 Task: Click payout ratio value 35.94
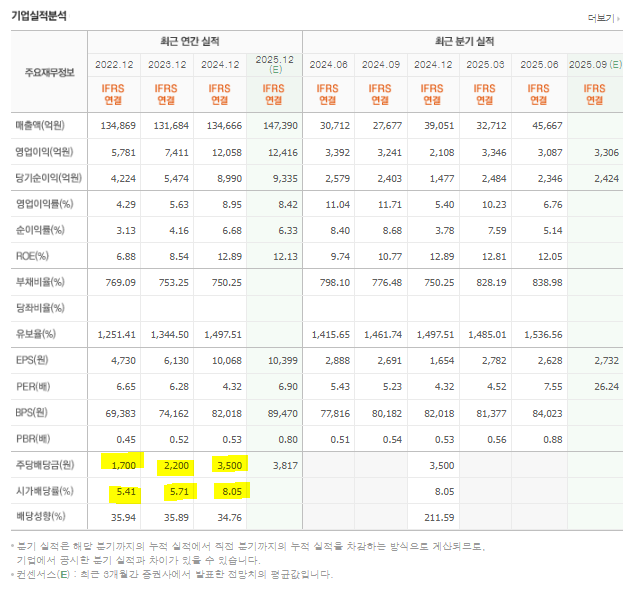point(123,518)
